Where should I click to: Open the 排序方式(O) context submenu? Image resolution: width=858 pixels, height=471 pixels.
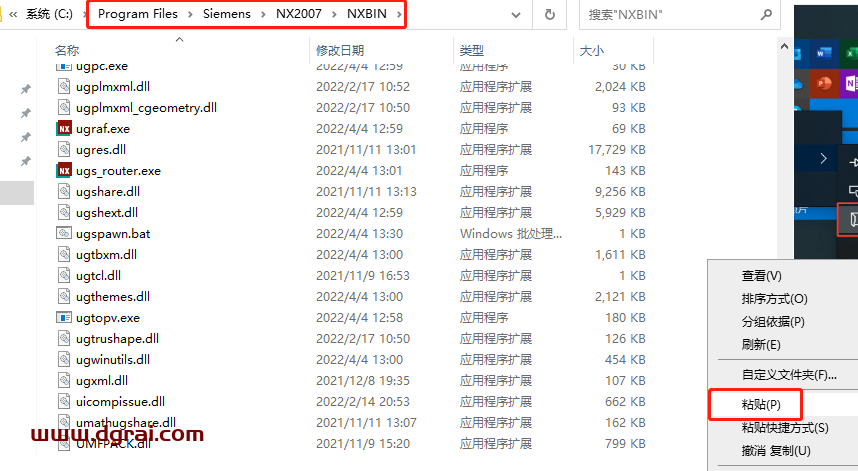click(x=774, y=299)
